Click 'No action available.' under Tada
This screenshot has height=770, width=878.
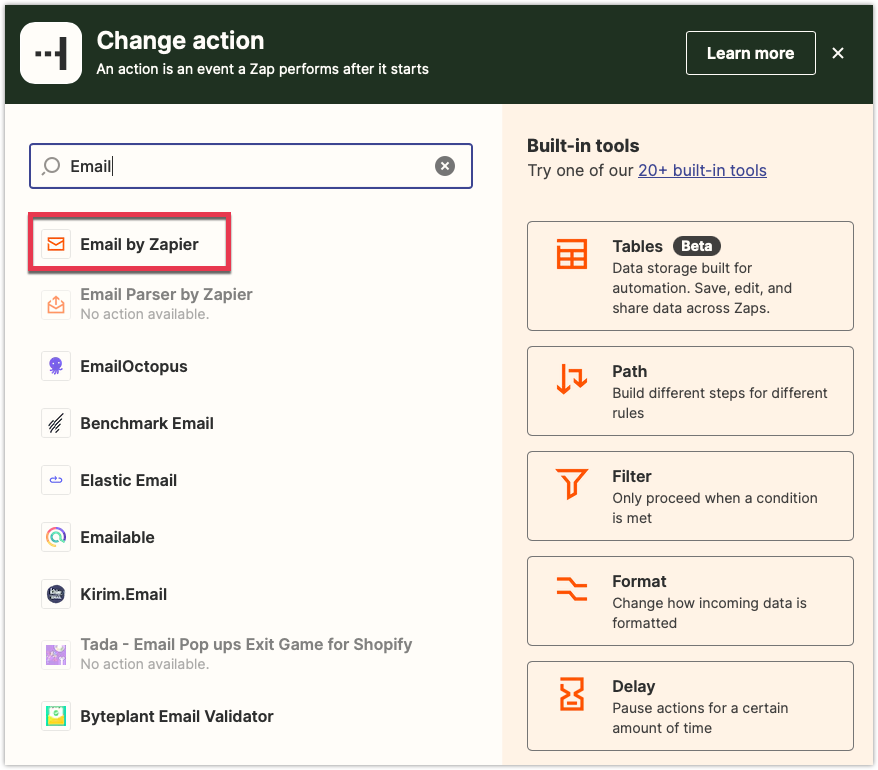tap(145, 664)
